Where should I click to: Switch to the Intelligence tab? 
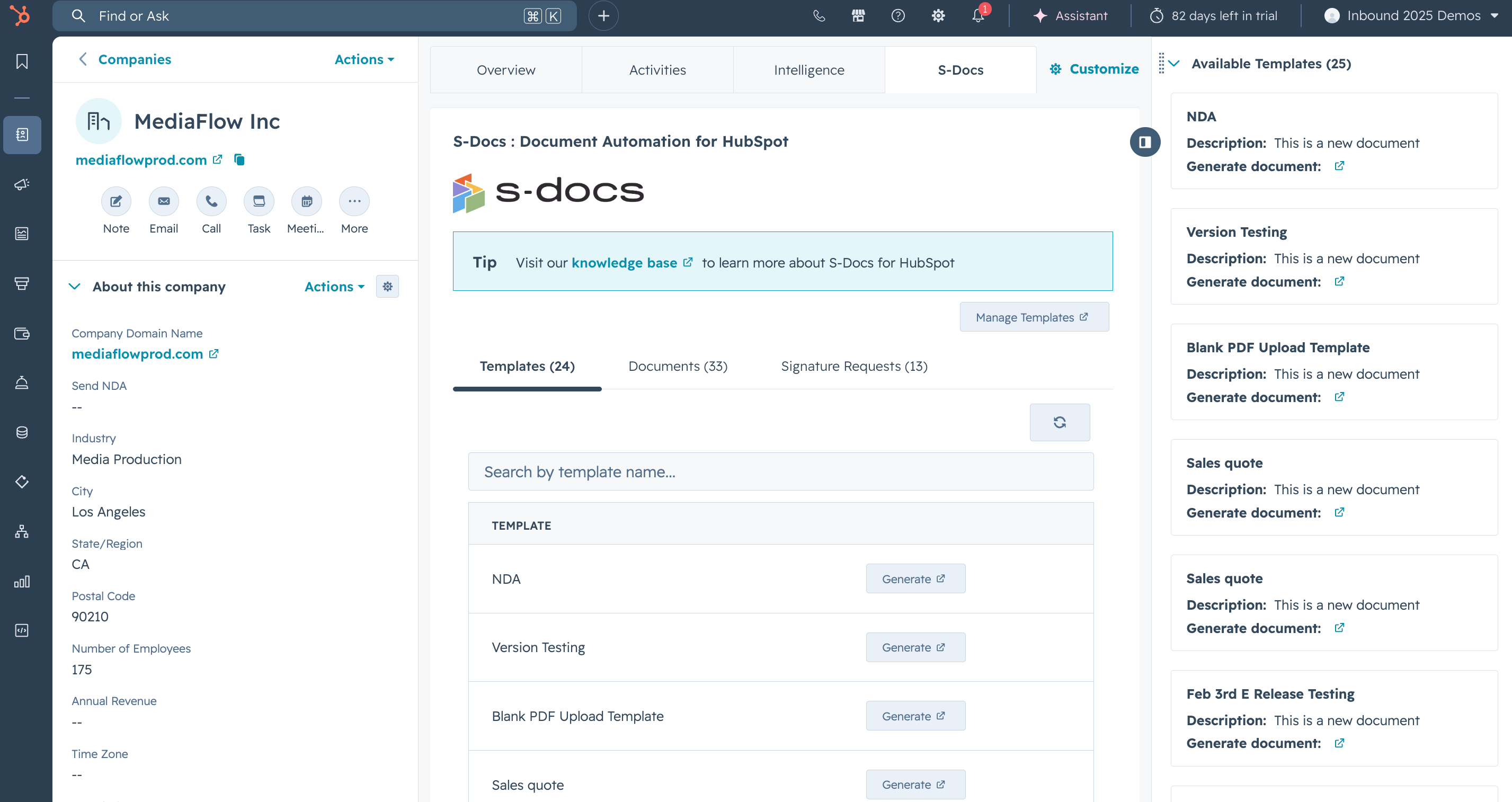click(809, 70)
